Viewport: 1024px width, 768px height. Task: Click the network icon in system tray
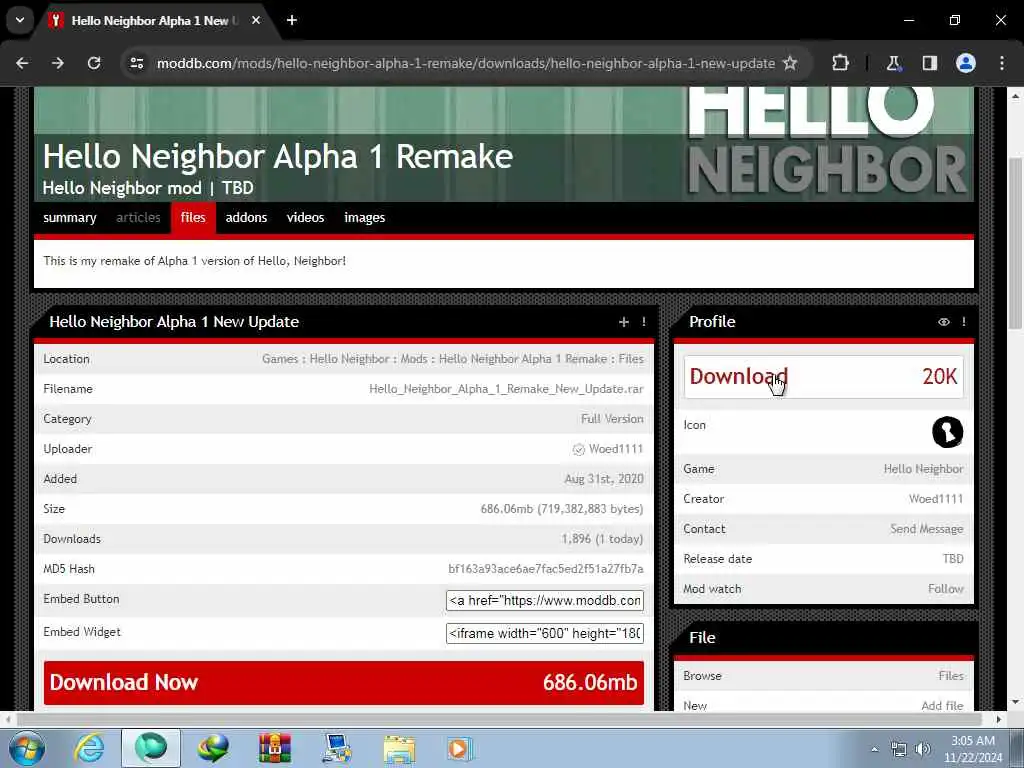899,749
